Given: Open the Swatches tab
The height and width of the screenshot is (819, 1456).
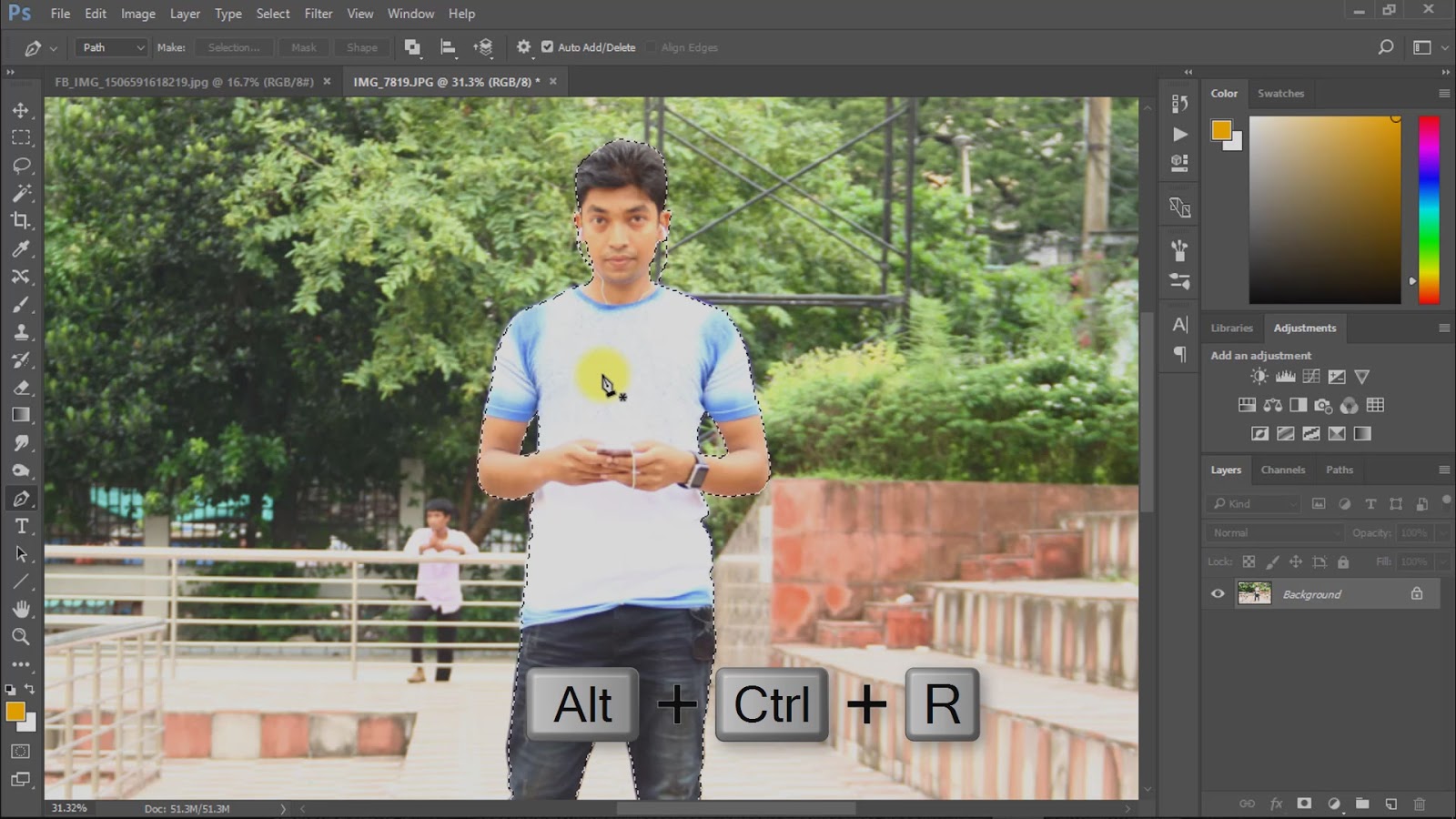Looking at the screenshot, I should click(x=1281, y=93).
